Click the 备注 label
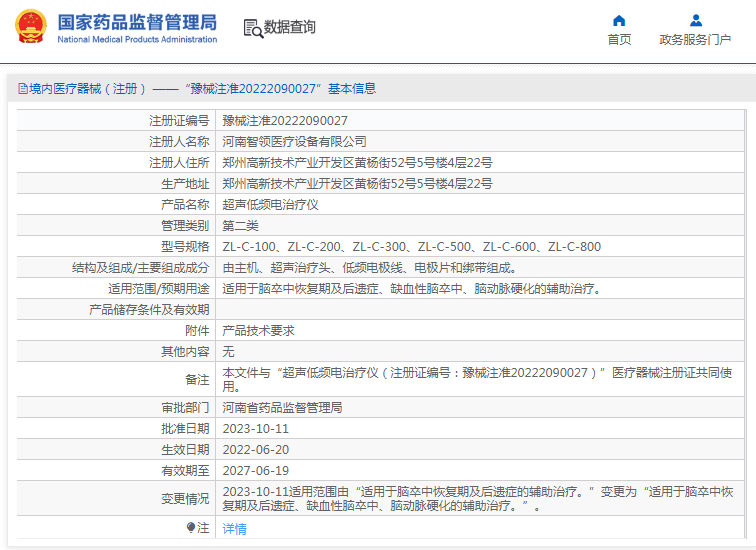The image size is (756, 550). pyautogui.click(x=197, y=379)
